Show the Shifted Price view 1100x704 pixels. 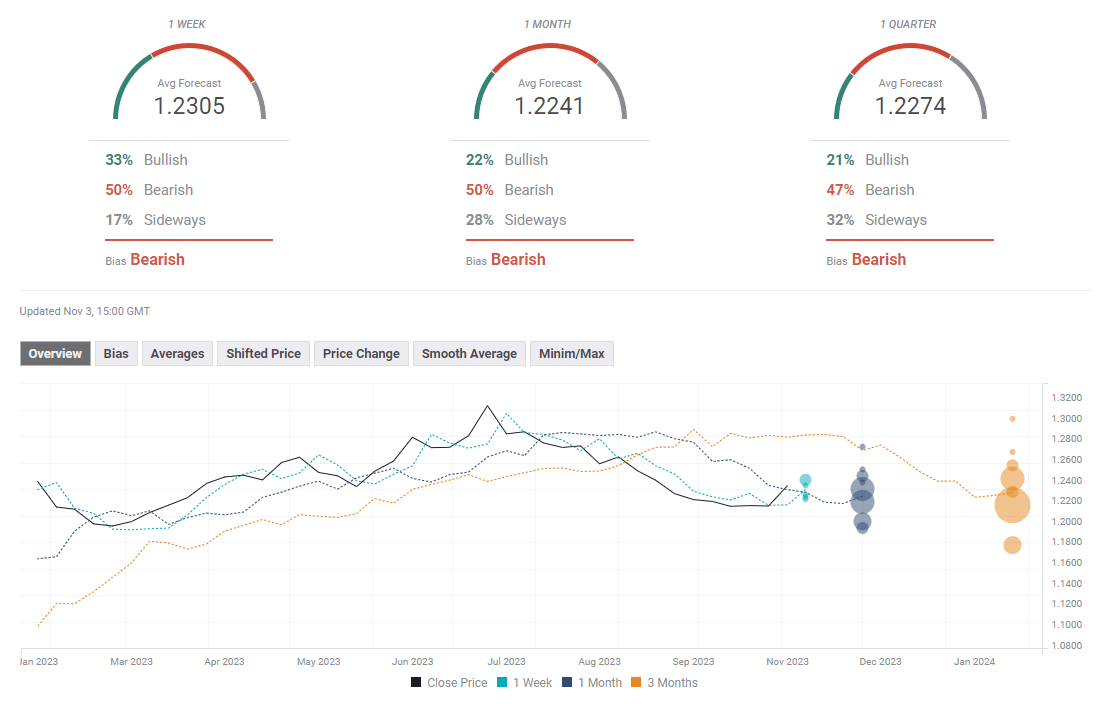click(263, 353)
